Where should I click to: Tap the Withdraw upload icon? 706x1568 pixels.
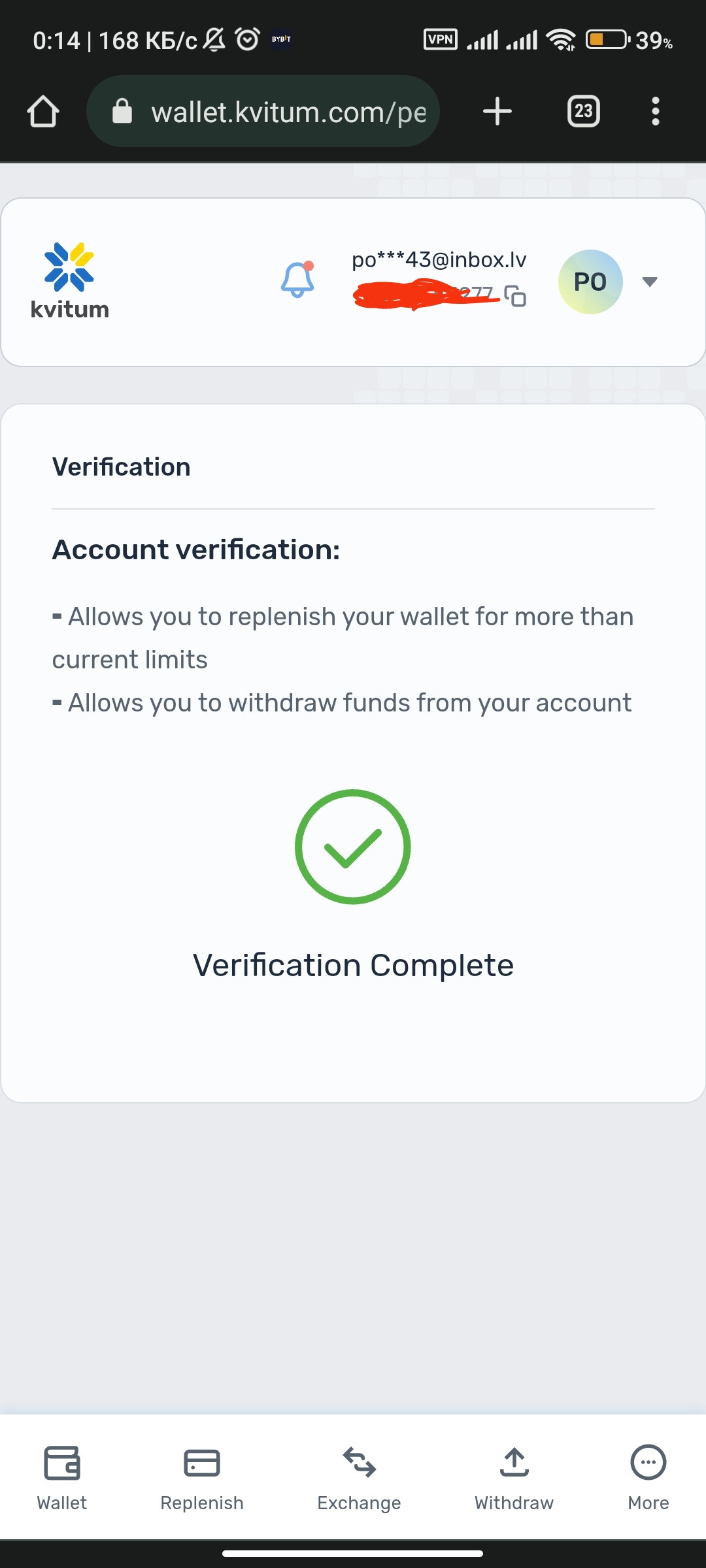[x=514, y=1462]
